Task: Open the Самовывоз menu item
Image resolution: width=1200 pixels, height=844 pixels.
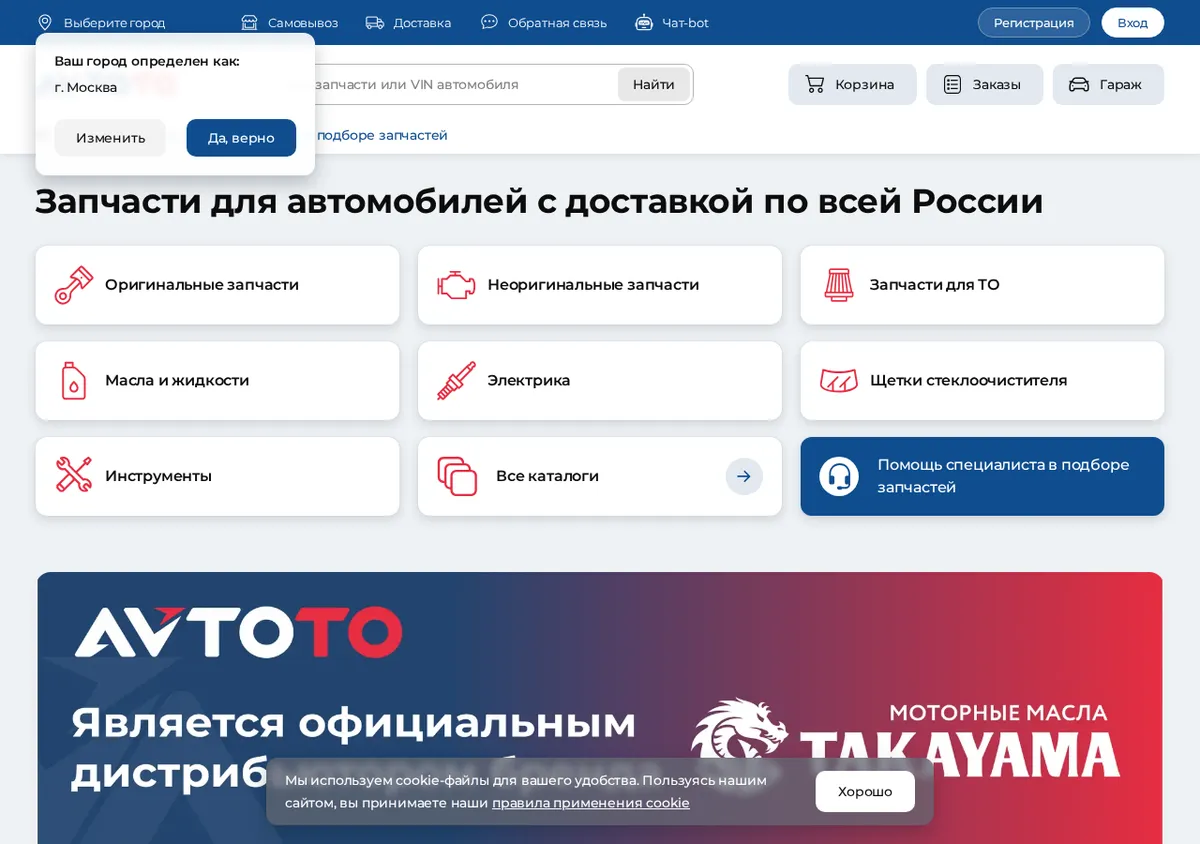Action: click(290, 22)
